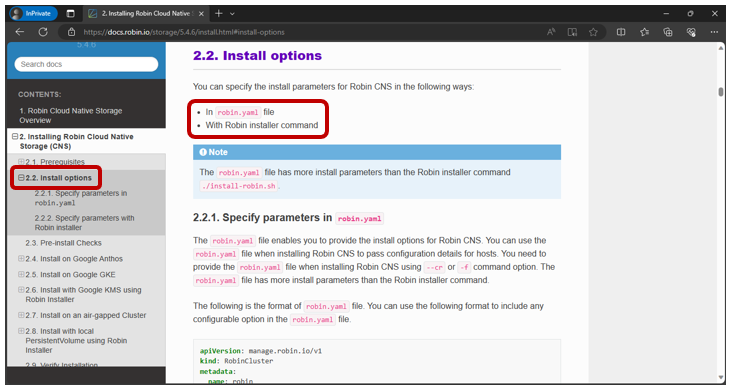Open 2.5 Install on Google GKE link
The image size is (733, 390).
pos(70,274)
